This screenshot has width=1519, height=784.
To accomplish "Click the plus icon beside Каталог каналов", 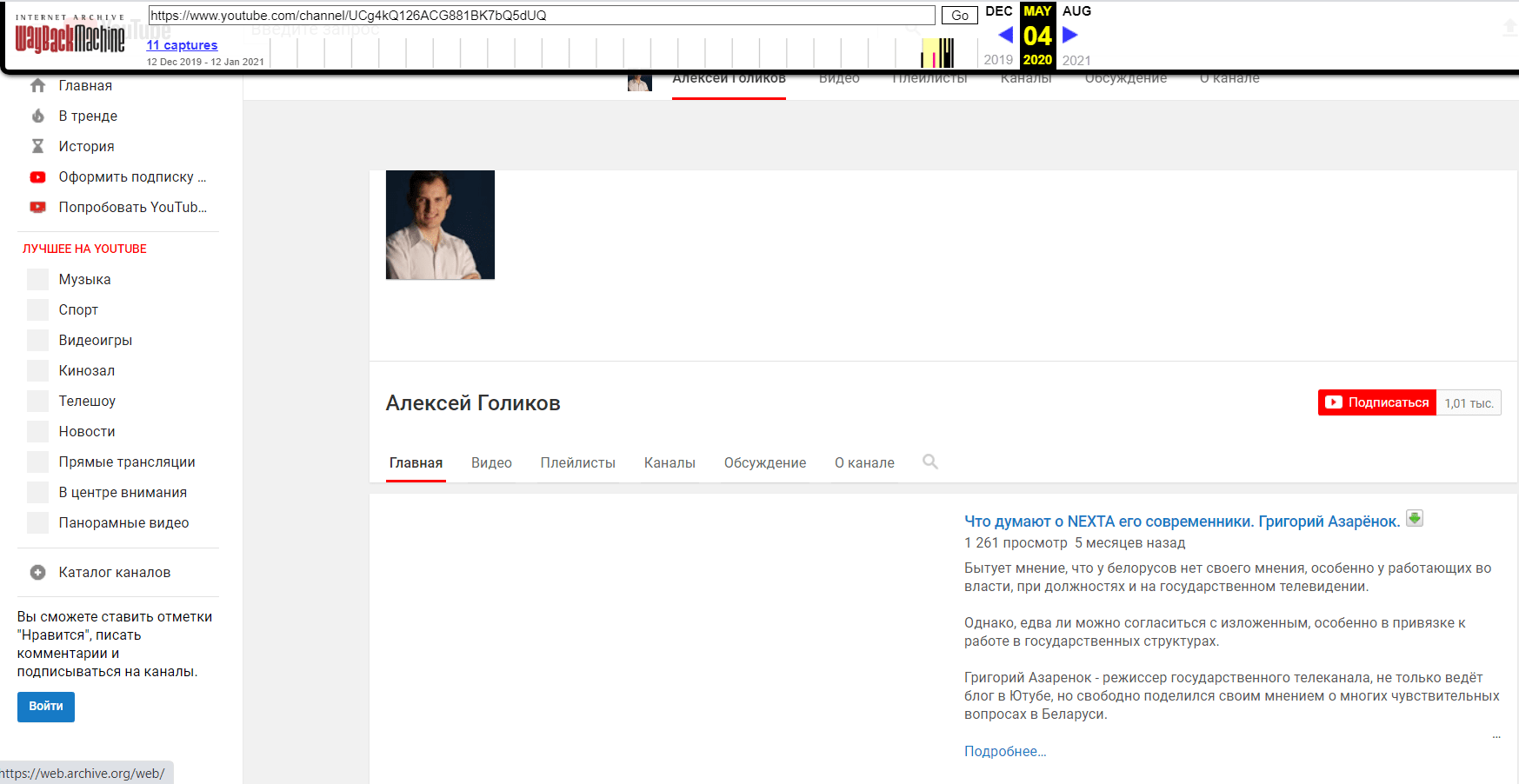I will pyautogui.click(x=37, y=572).
